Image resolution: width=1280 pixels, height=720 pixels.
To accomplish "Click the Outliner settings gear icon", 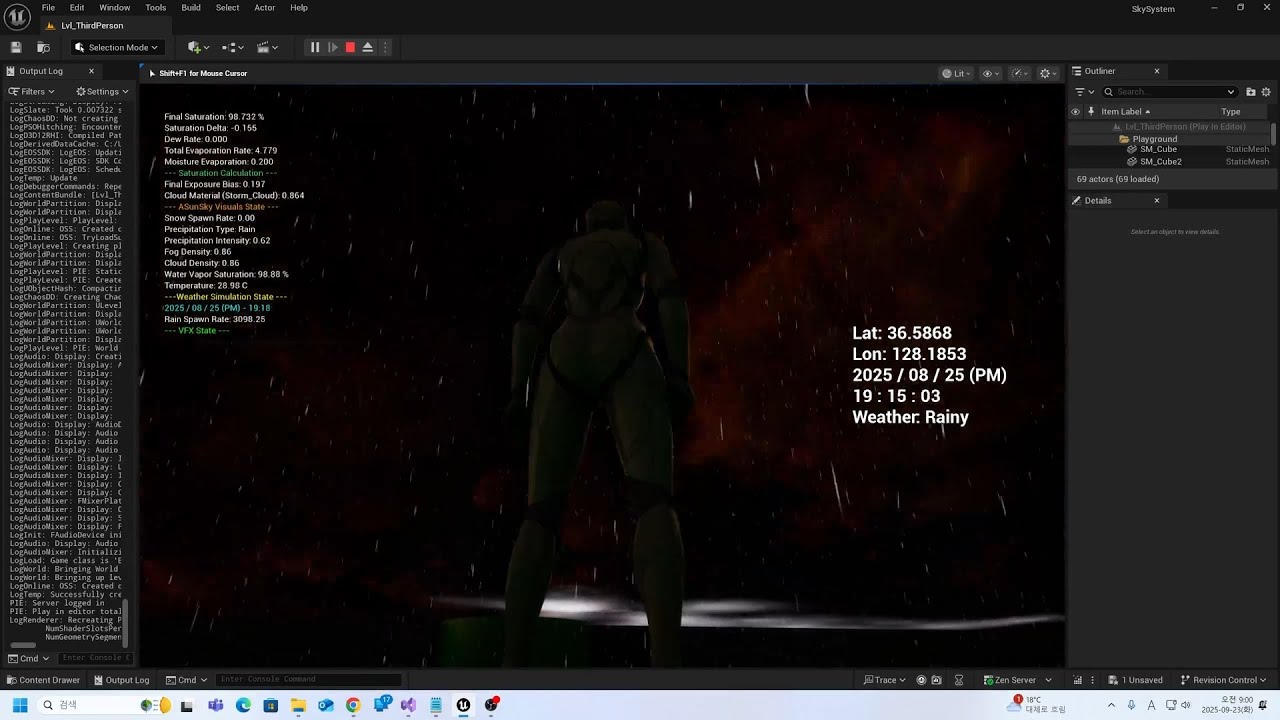I will (1266, 92).
